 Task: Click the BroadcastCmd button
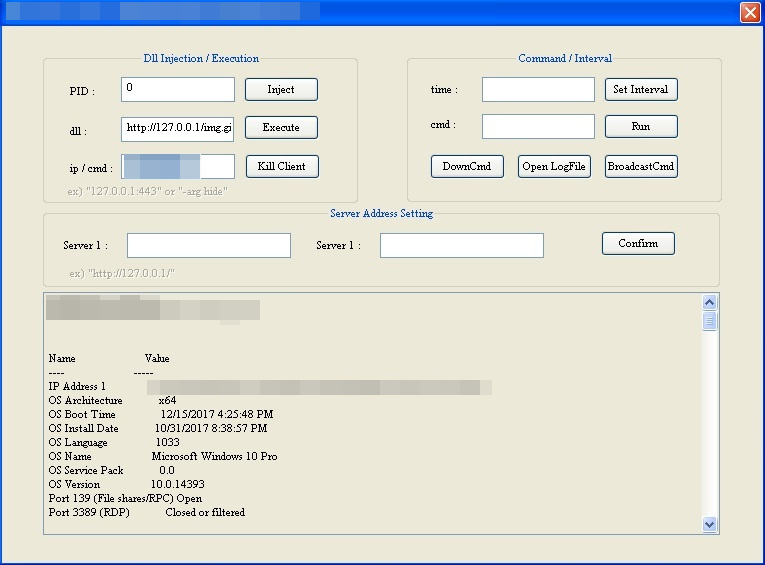tap(641, 167)
